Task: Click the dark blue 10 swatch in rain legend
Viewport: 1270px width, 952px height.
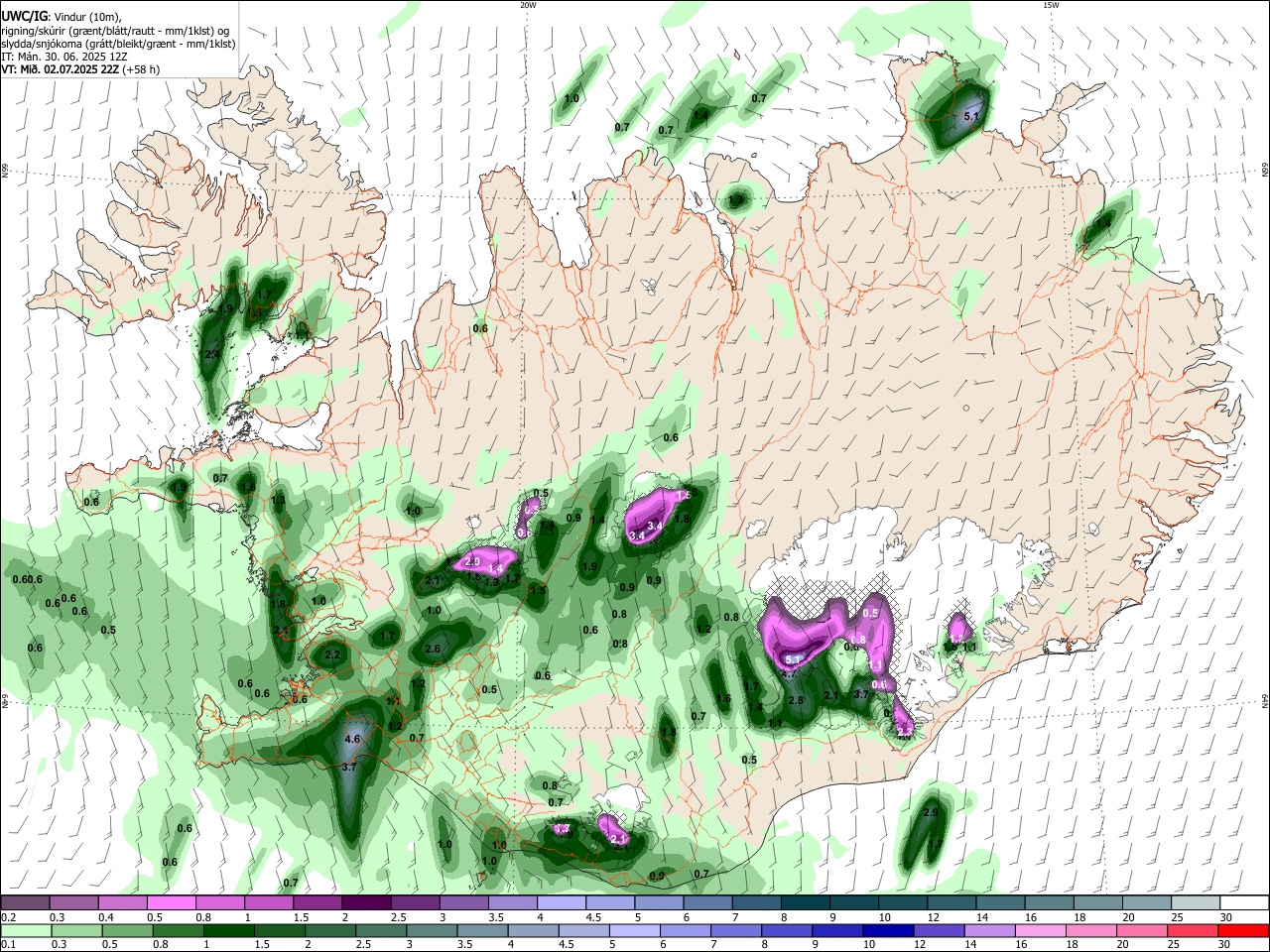Action: (x=887, y=930)
